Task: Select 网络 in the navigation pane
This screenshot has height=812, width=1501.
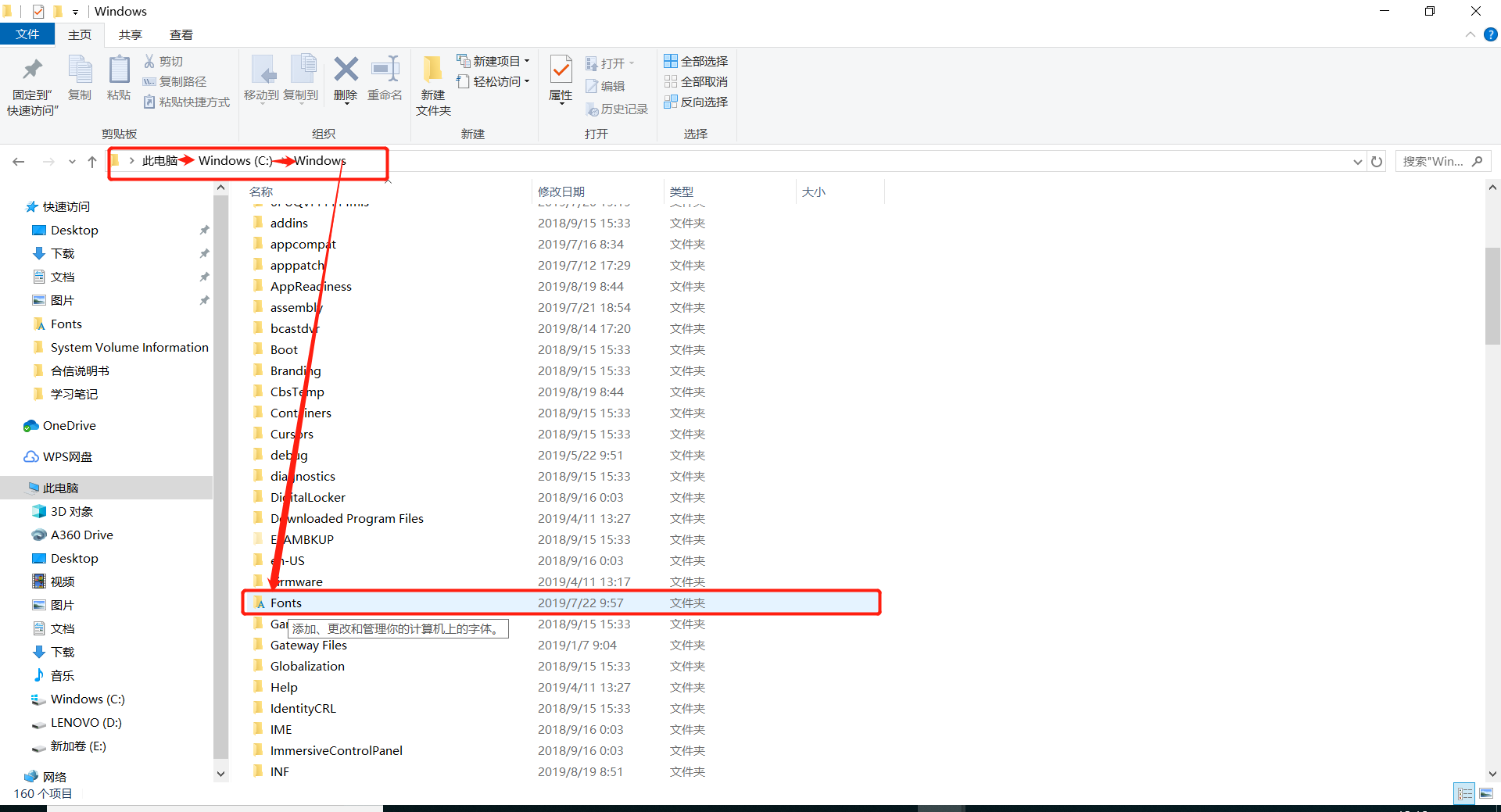Action: 55,777
